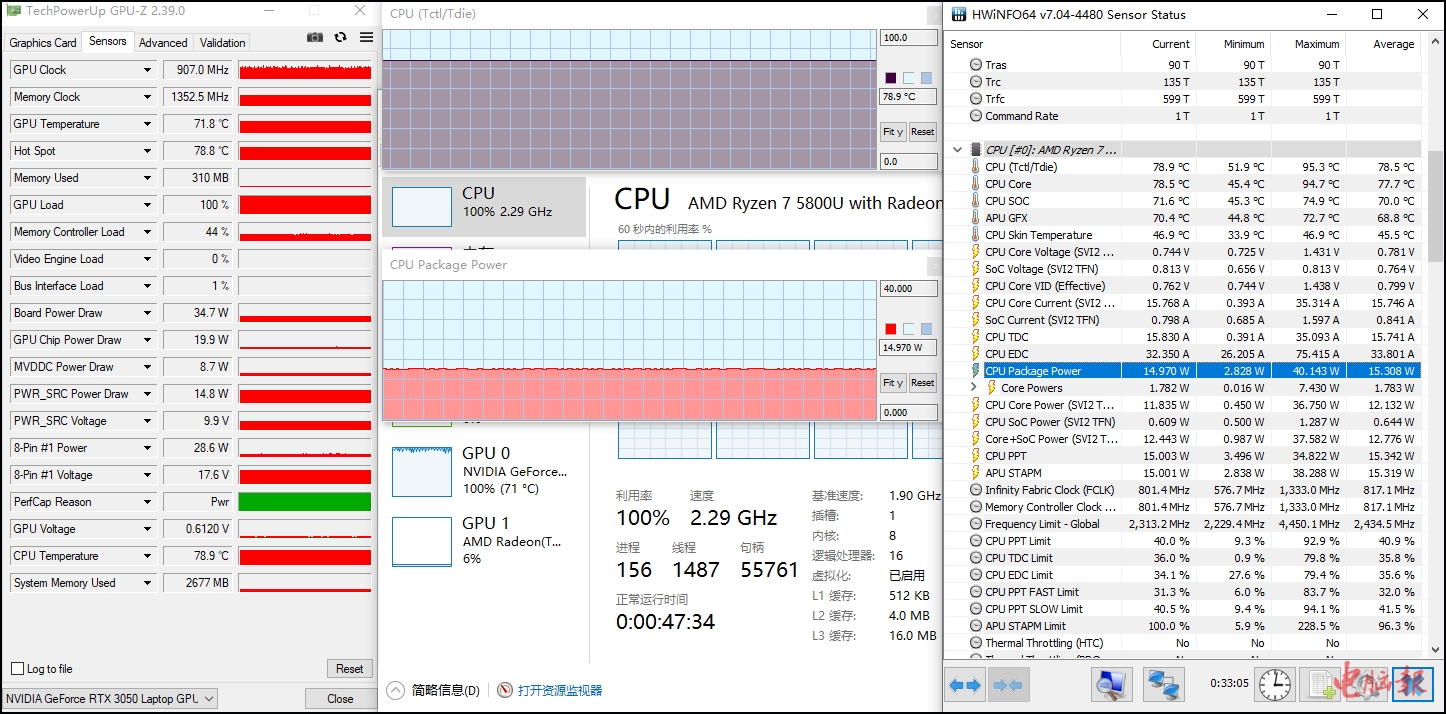Click the HWiNFO magnifier monitor icon
Viewport: 1446px width, 714px height.
tap(1111, 685)
